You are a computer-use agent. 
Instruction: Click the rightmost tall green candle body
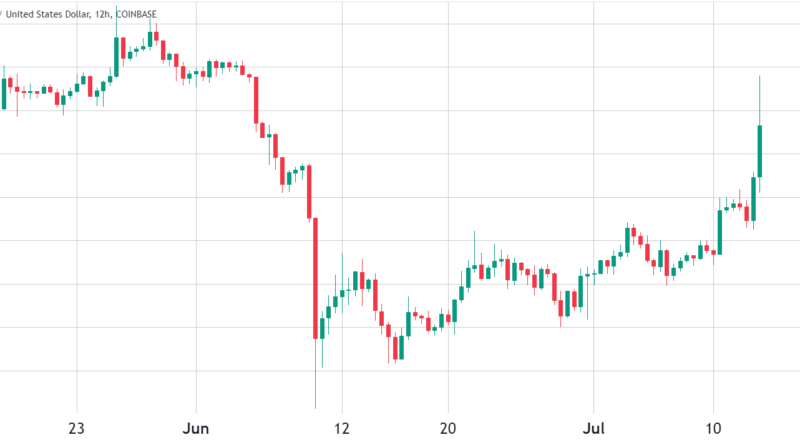coord(761,151)
